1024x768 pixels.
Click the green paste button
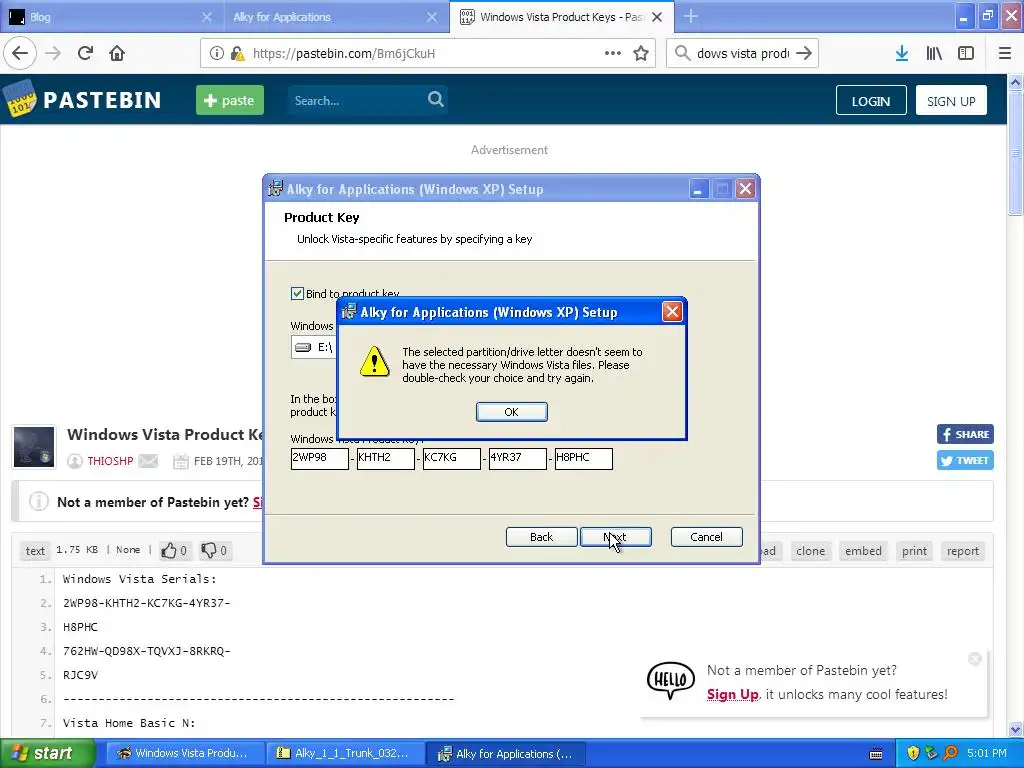230,100
